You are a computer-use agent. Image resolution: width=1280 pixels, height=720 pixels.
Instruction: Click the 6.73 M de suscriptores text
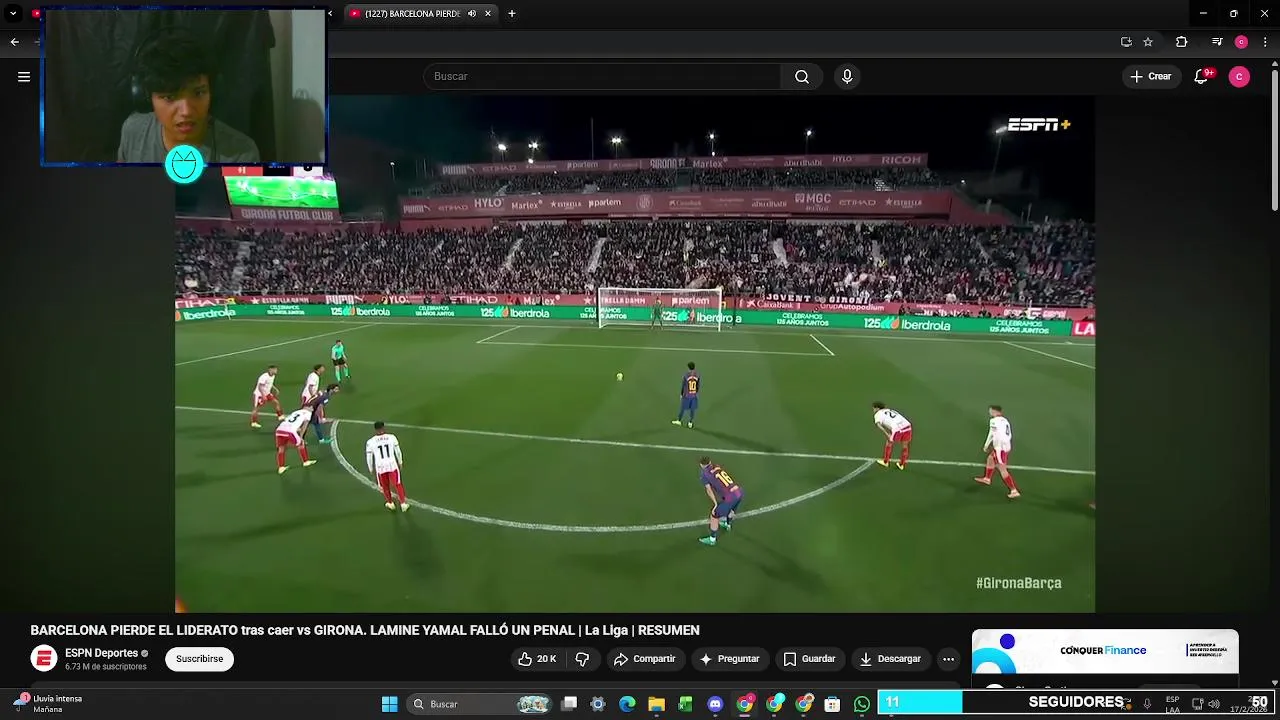[x=105, y=667]
